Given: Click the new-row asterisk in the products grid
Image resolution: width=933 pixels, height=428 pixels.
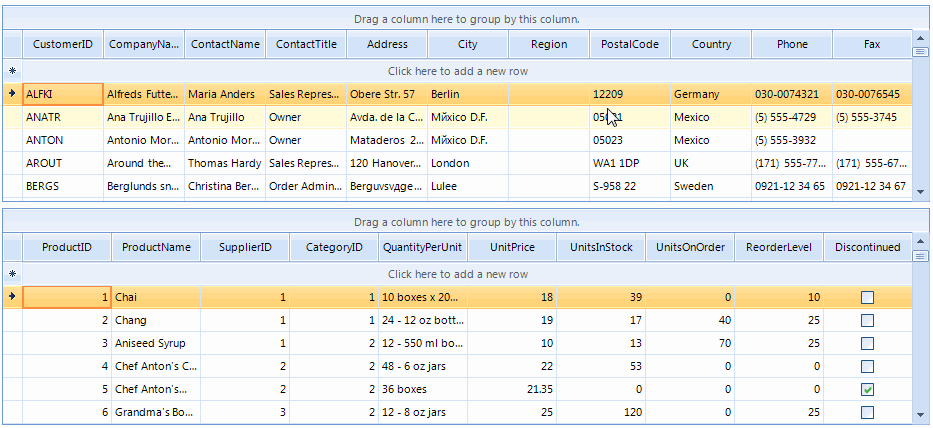Looking at the screenshot, I should [12, 274].
